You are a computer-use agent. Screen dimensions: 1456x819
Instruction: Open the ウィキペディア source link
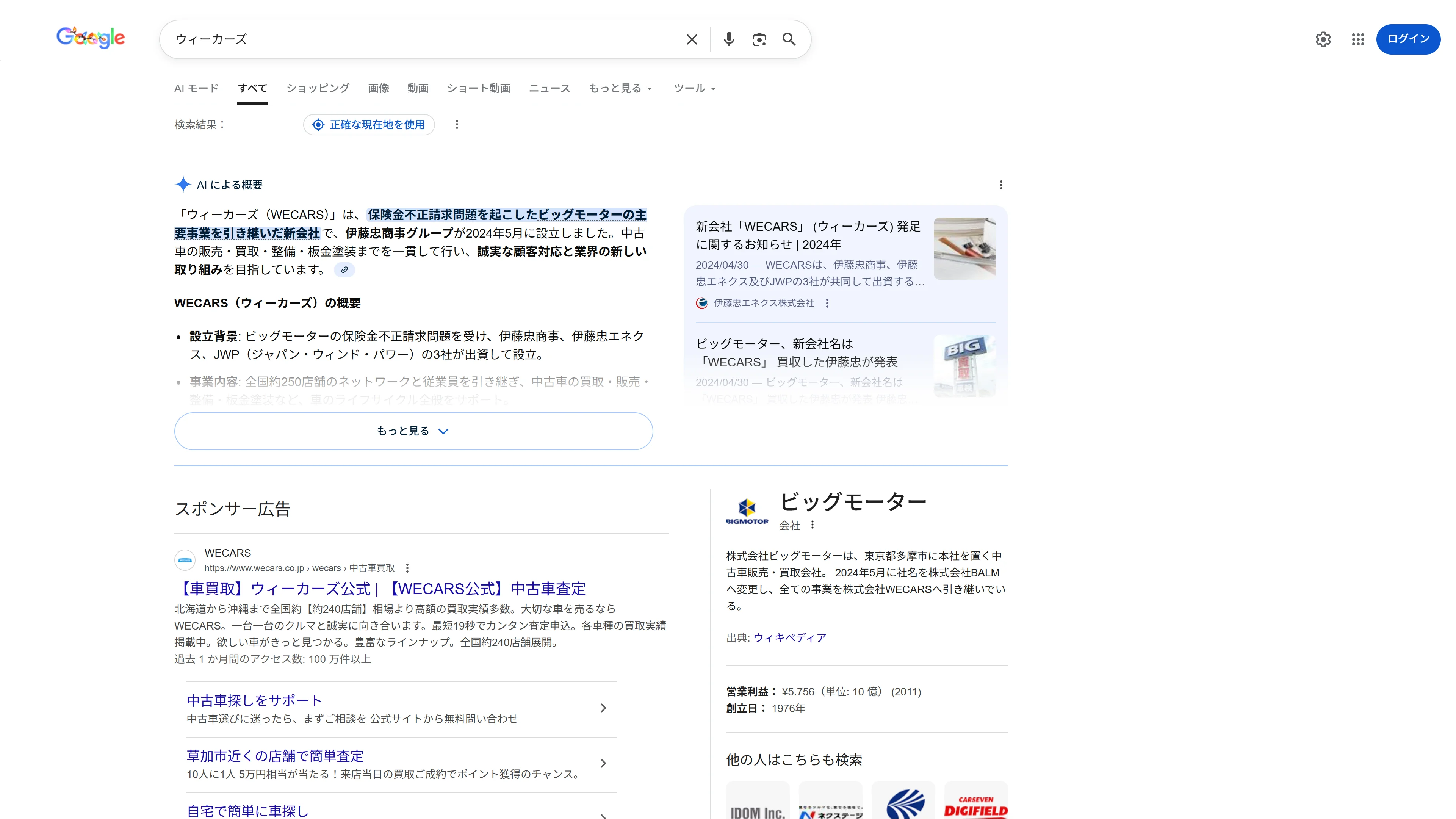[x=790, y=637]
